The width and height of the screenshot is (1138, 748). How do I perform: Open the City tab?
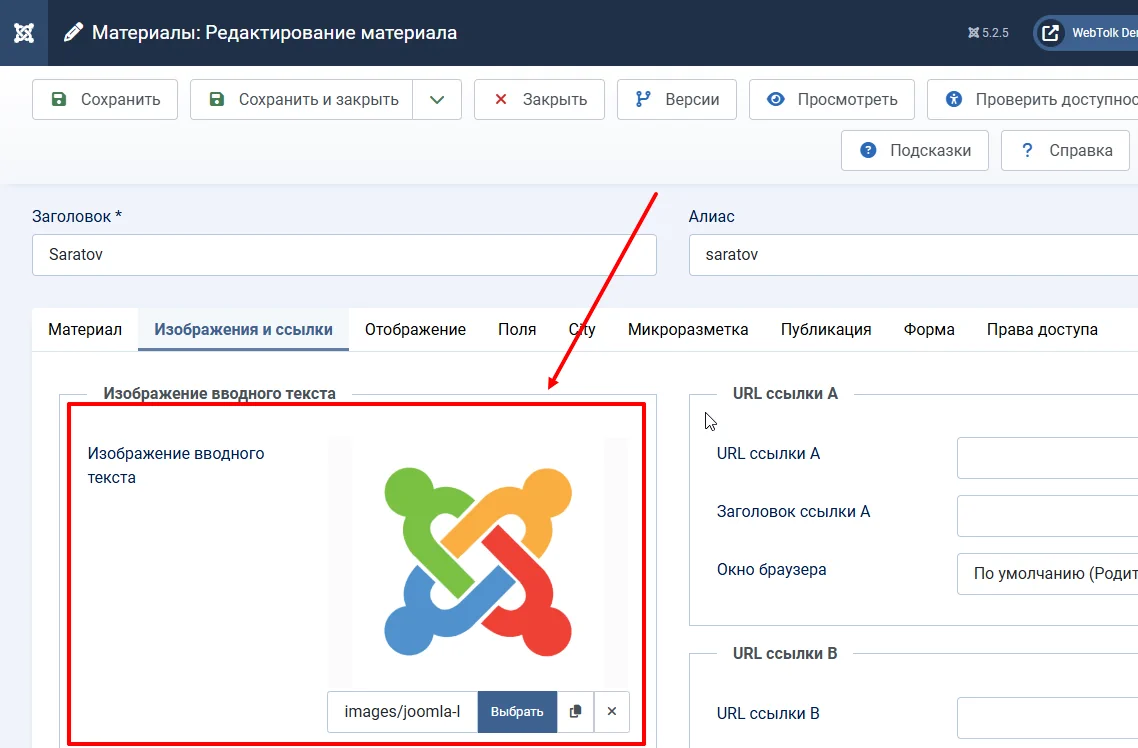point(582,329)
